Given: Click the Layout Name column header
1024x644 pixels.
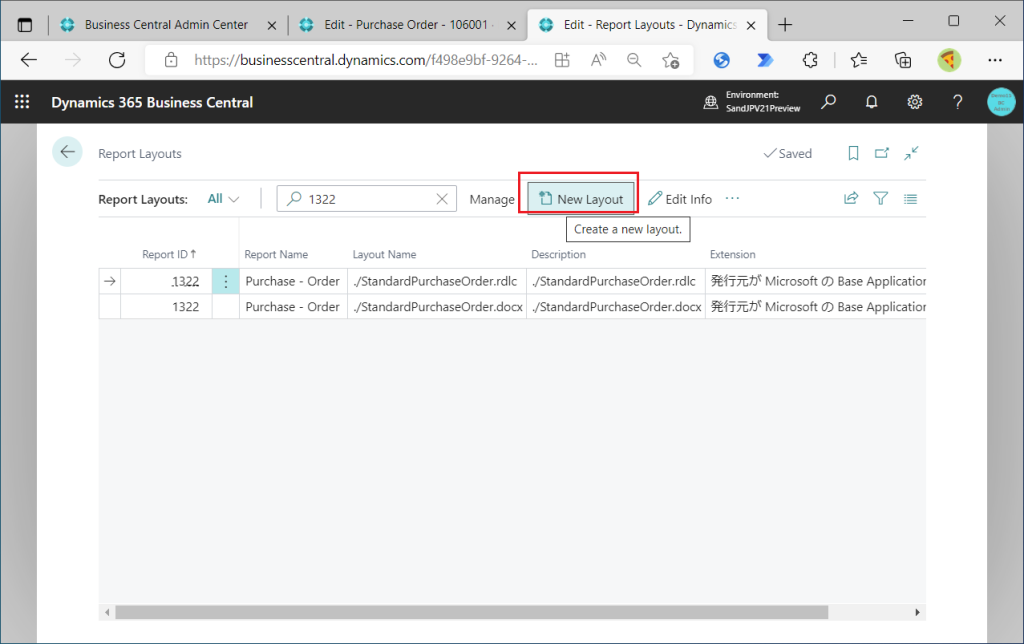Looking at the screenshot, I should click(384, 254).
